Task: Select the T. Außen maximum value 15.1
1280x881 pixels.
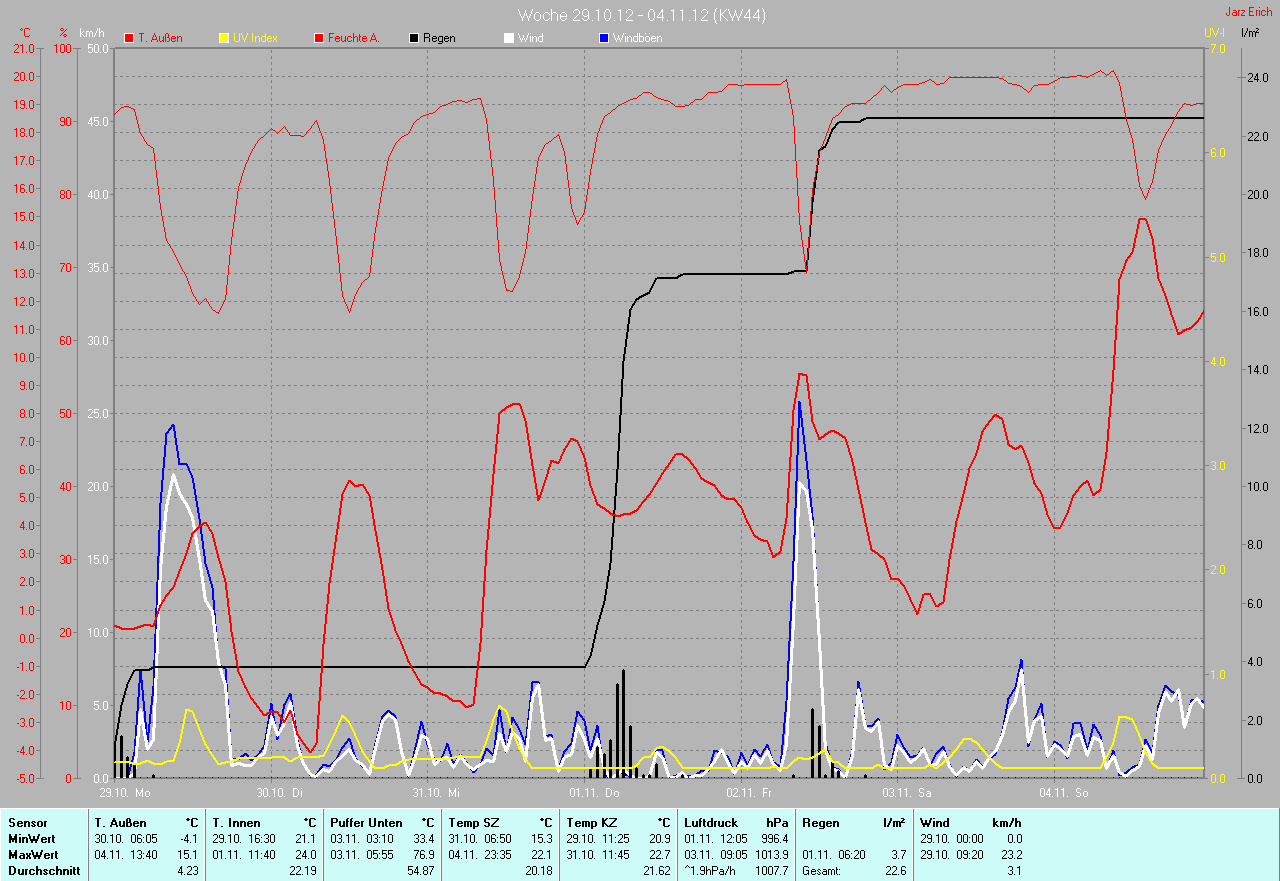Action: (188, 855)
